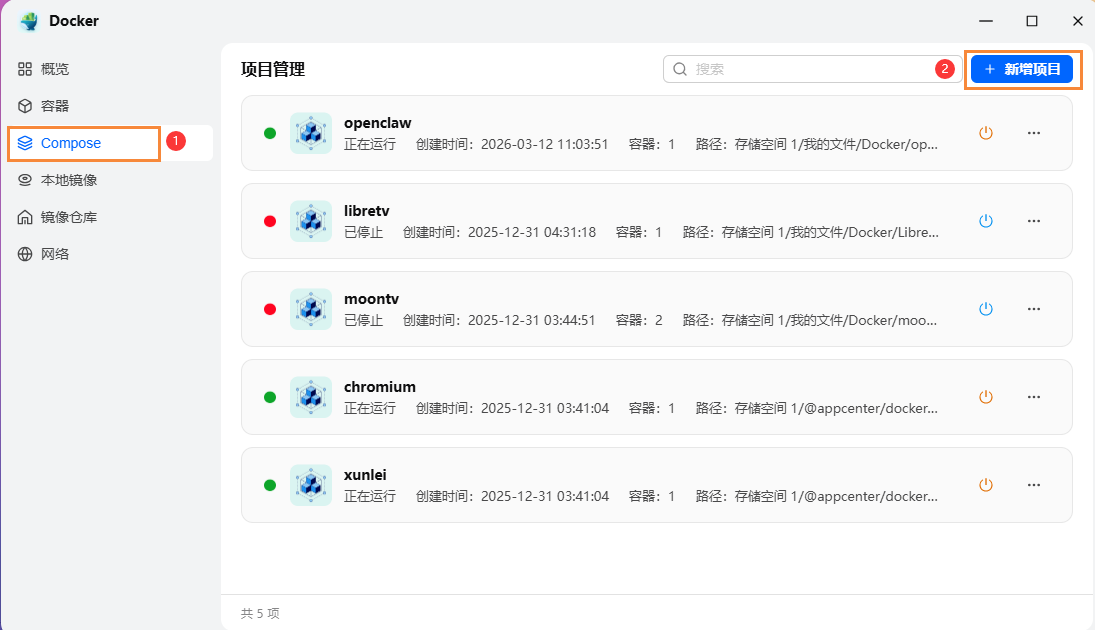Click moontv's 容器: 2 count
The width and height of the screenshot is (1095, 630).
pos(639,321)
